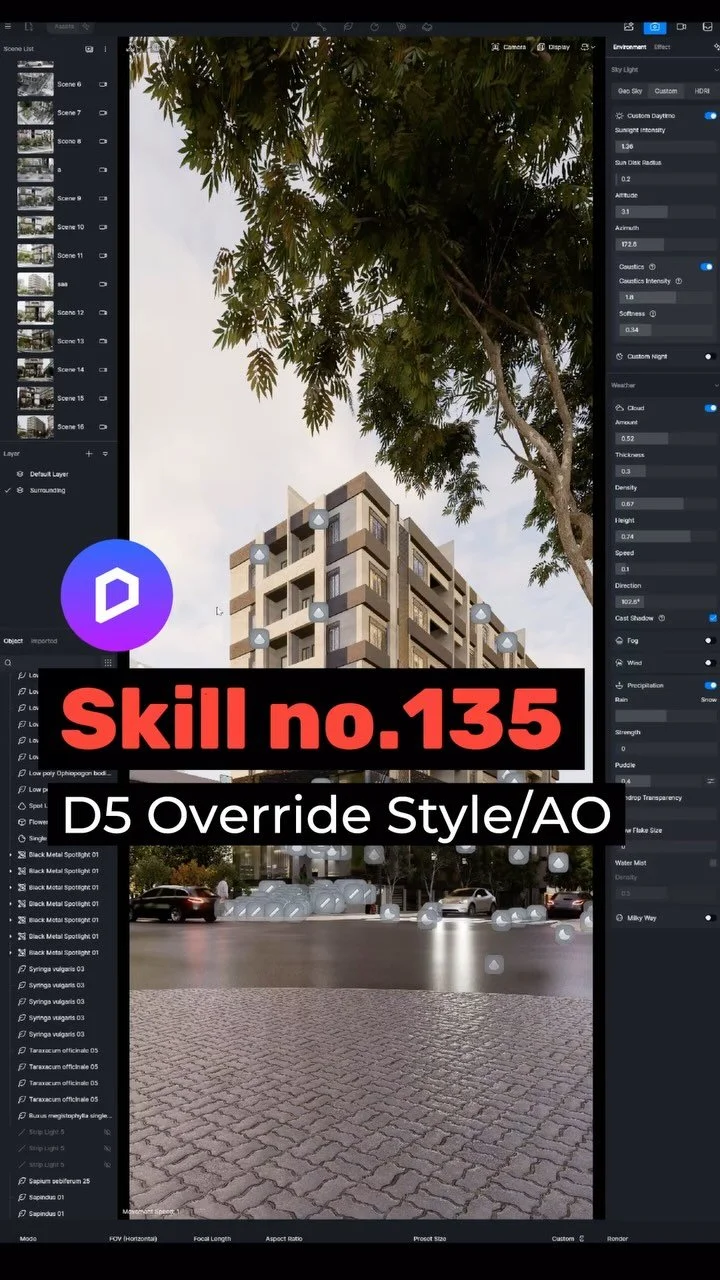The image size is (720, 1280).
Task: Click the Default Layer icon
Action: coord(20,474)
